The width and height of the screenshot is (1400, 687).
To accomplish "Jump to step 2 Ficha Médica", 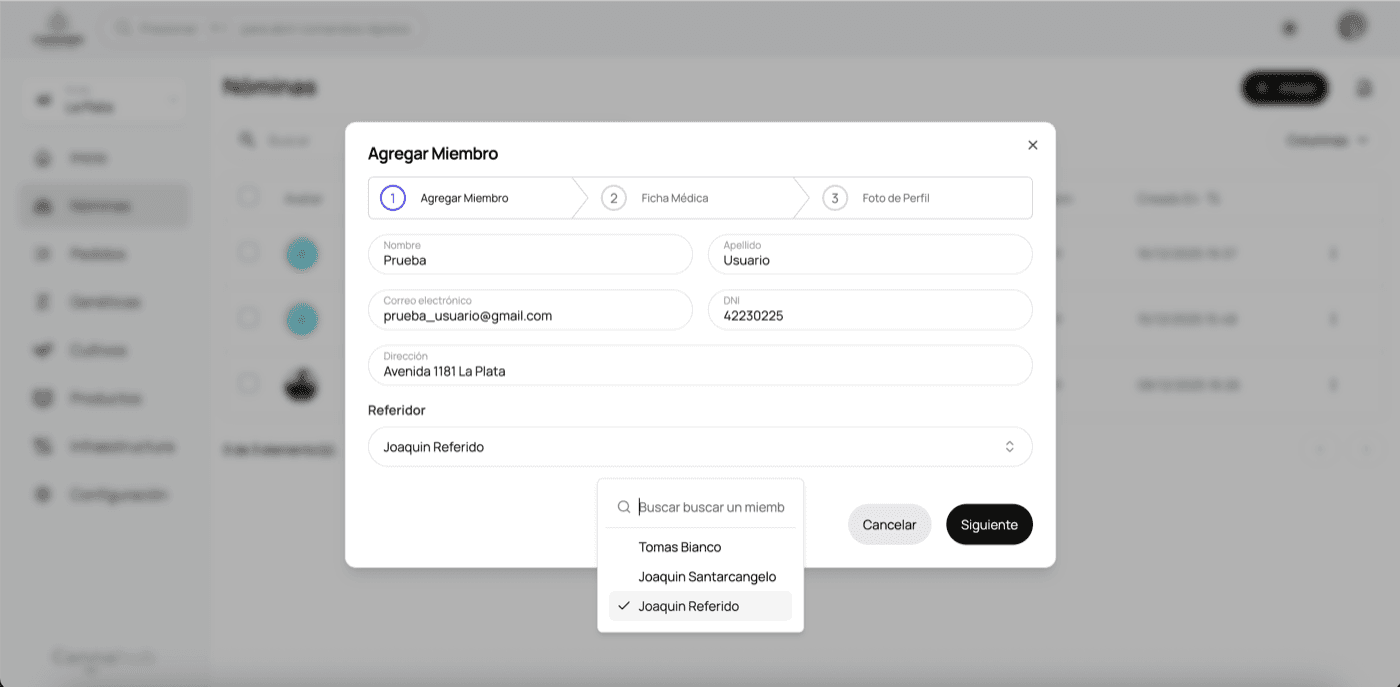I will pos(674,198).
